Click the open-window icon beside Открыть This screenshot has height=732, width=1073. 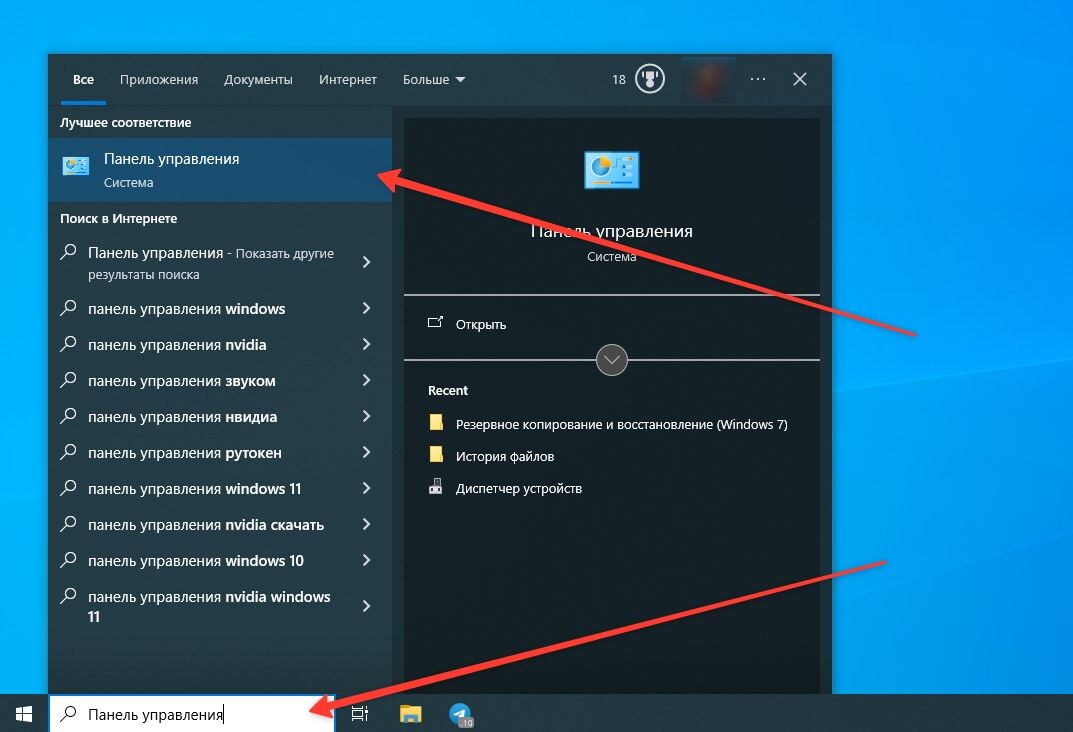[435, 322]
